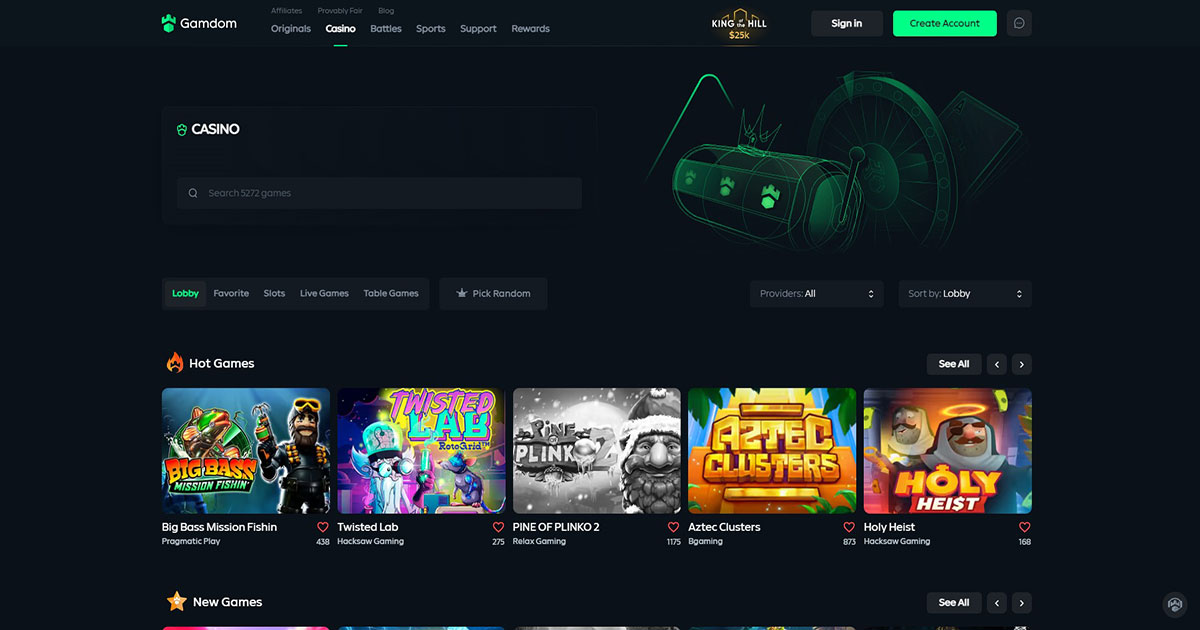The width and height of the screenshot is (1200, 630).
Task: Move the New Games carousel to the left
Action: pos(997,603)
